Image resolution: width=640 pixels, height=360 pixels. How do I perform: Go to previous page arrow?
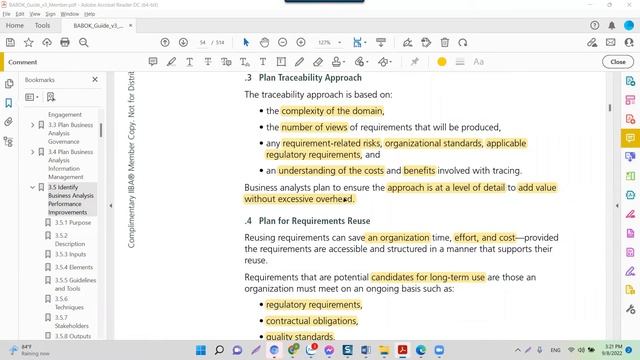(x=165, y=42)
